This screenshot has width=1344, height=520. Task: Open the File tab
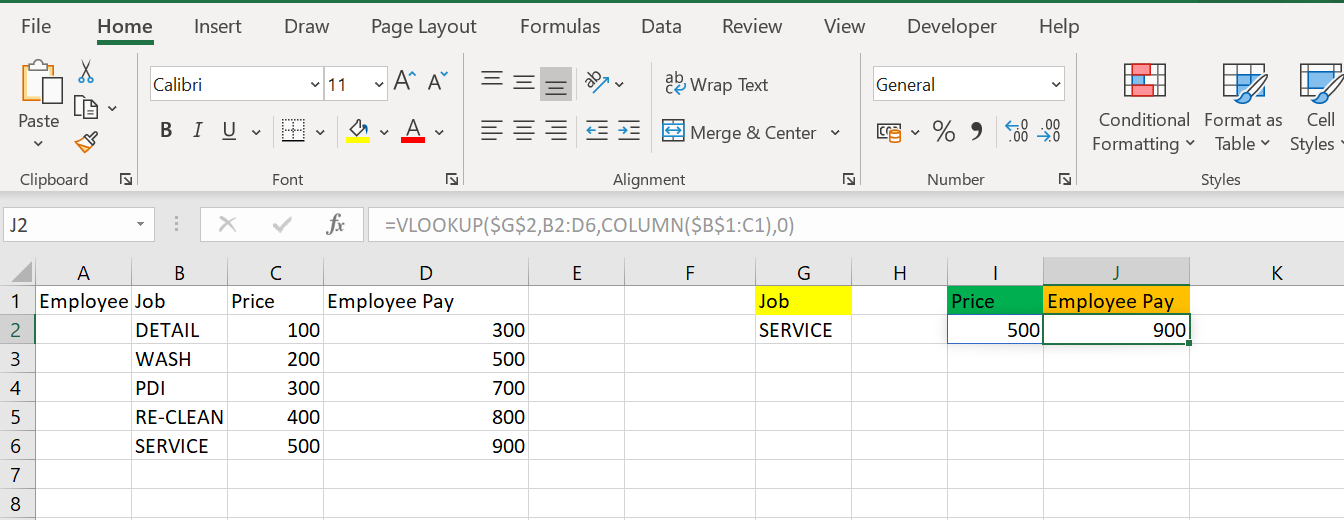tap(36, 27)
